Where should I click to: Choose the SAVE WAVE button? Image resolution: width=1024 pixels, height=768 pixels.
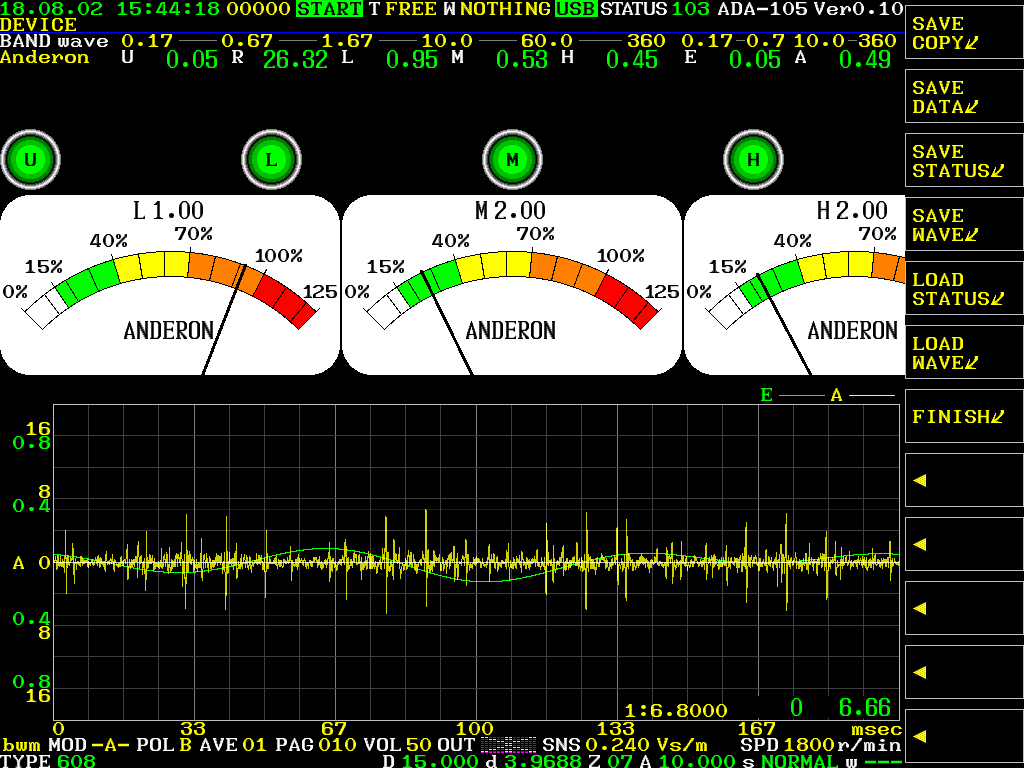pos(964,225)
